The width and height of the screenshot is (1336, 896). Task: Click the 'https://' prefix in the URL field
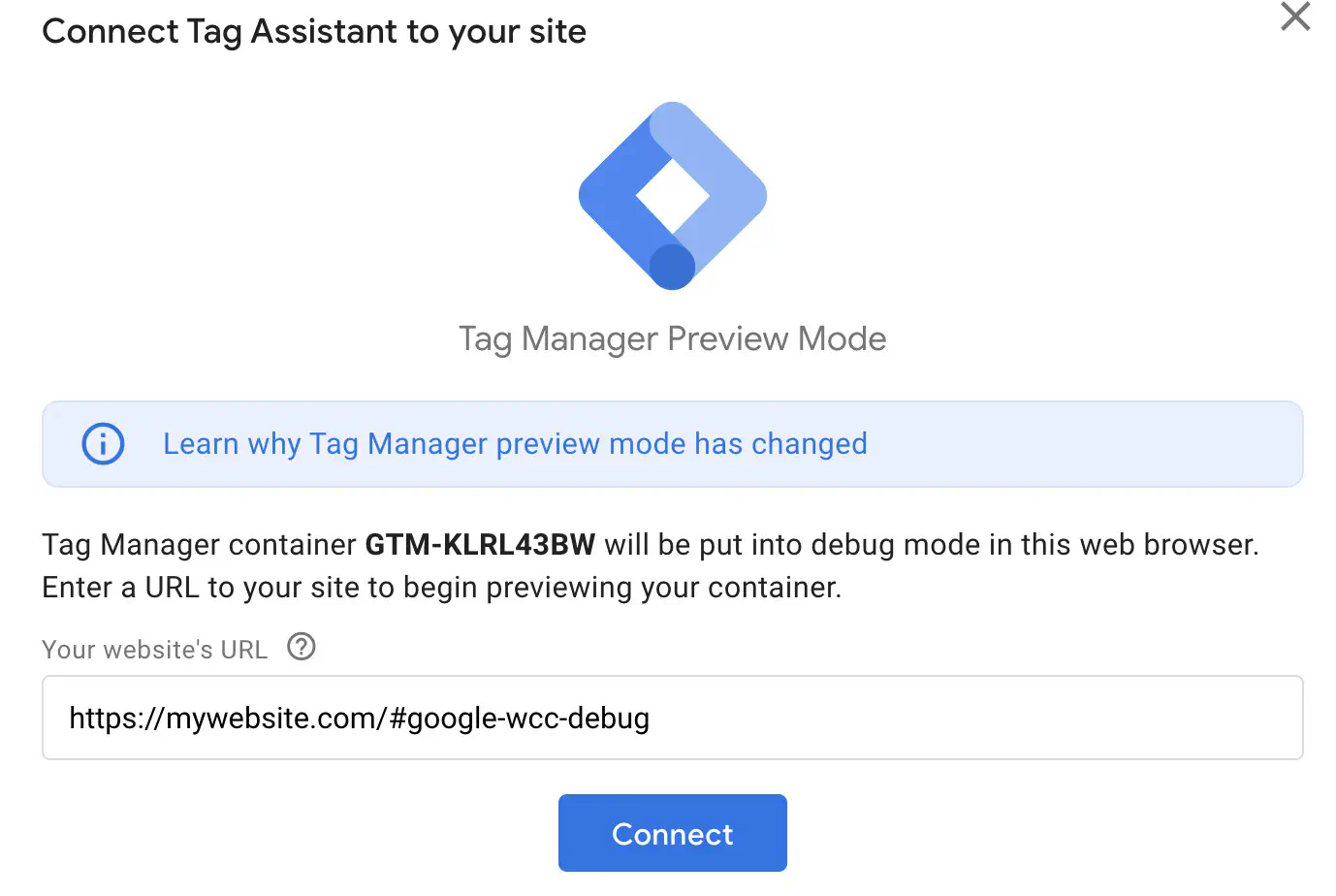[x=117, y=719]
